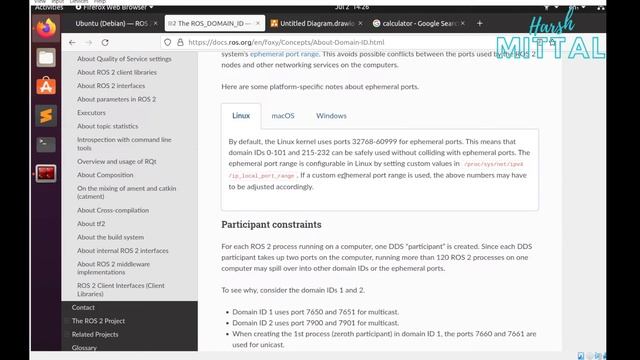This screenshot has height=360, width=640.
Task: Open About ROS 2 middleware implementations
Action: click(113, 268)
